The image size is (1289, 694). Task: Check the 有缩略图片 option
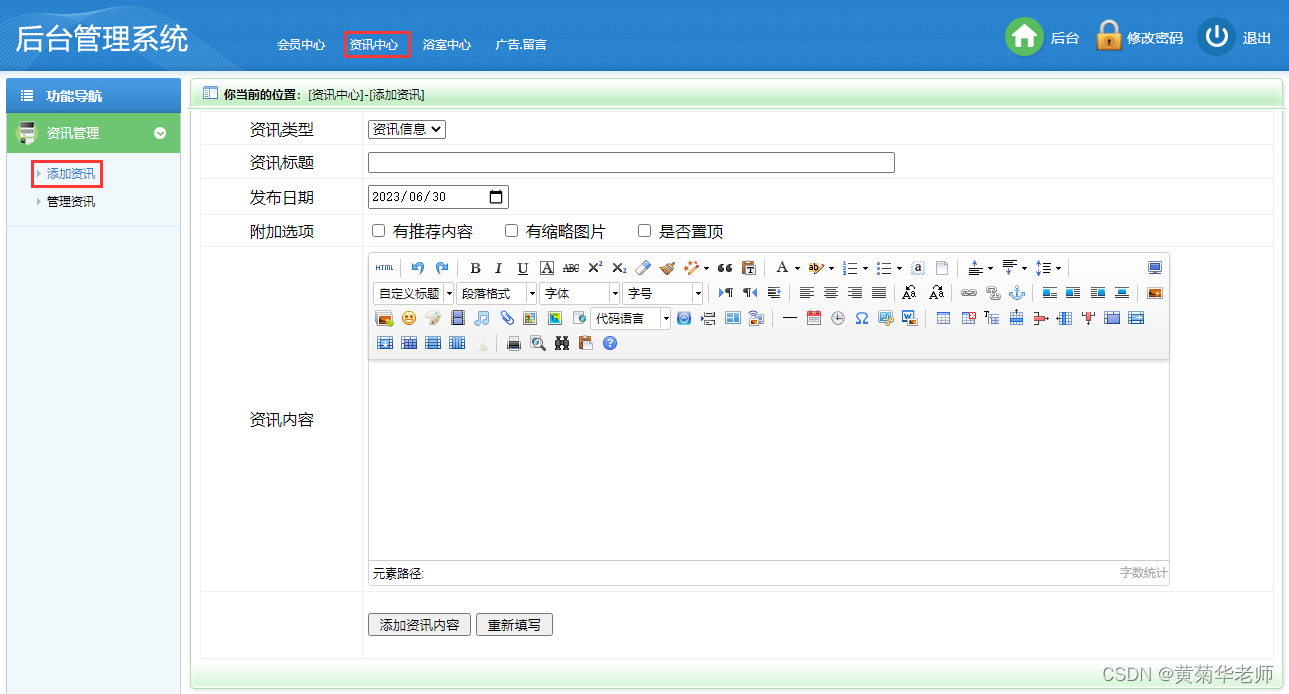511,231
